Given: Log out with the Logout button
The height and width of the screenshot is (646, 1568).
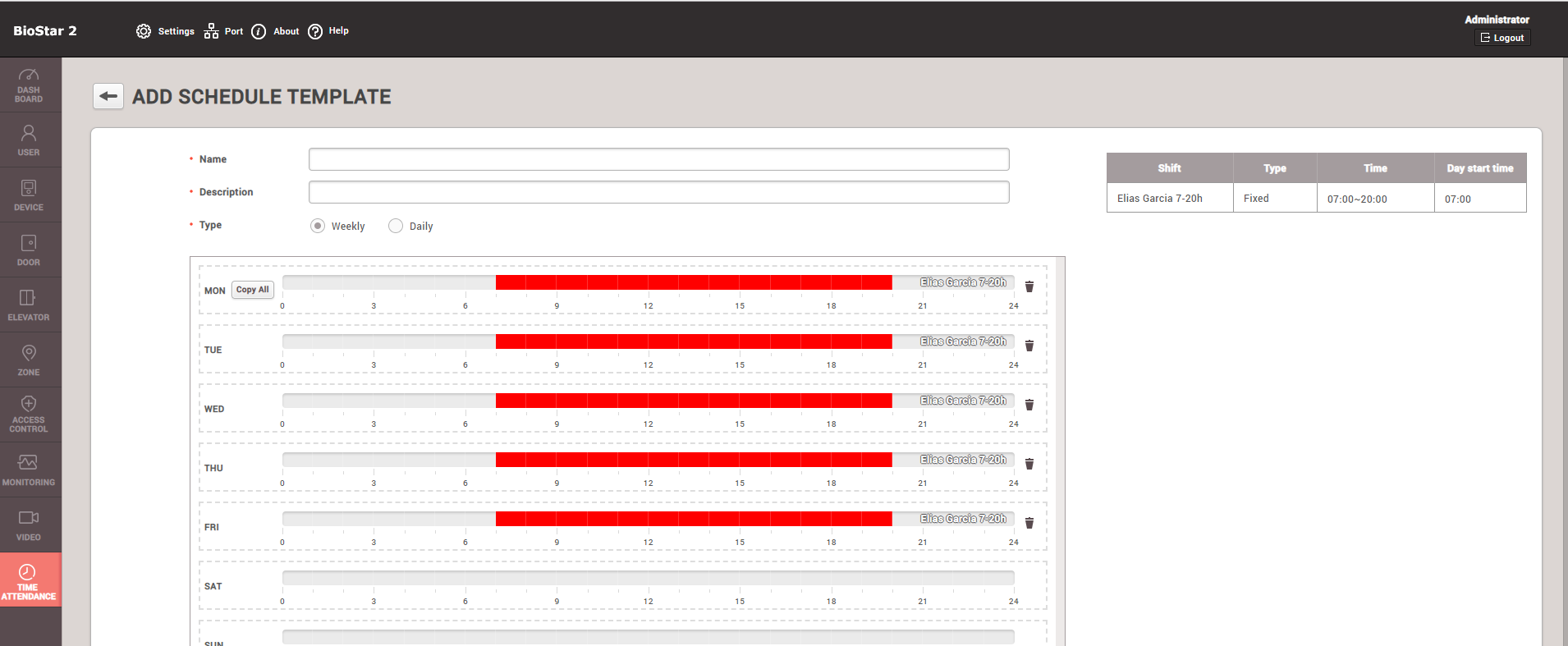Looking at the screenshot, I should (1502, 38).
